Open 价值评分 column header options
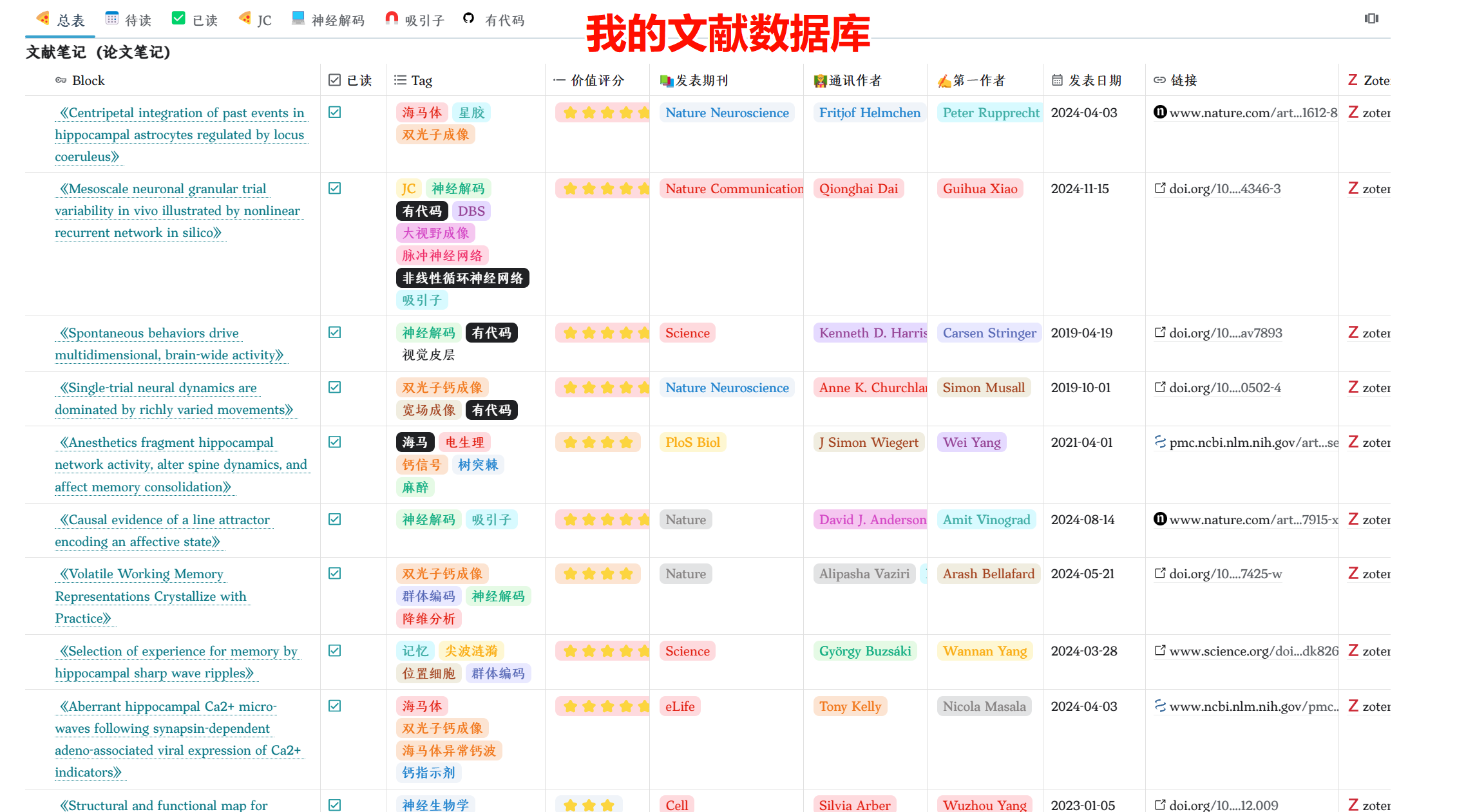 (596, 80)
